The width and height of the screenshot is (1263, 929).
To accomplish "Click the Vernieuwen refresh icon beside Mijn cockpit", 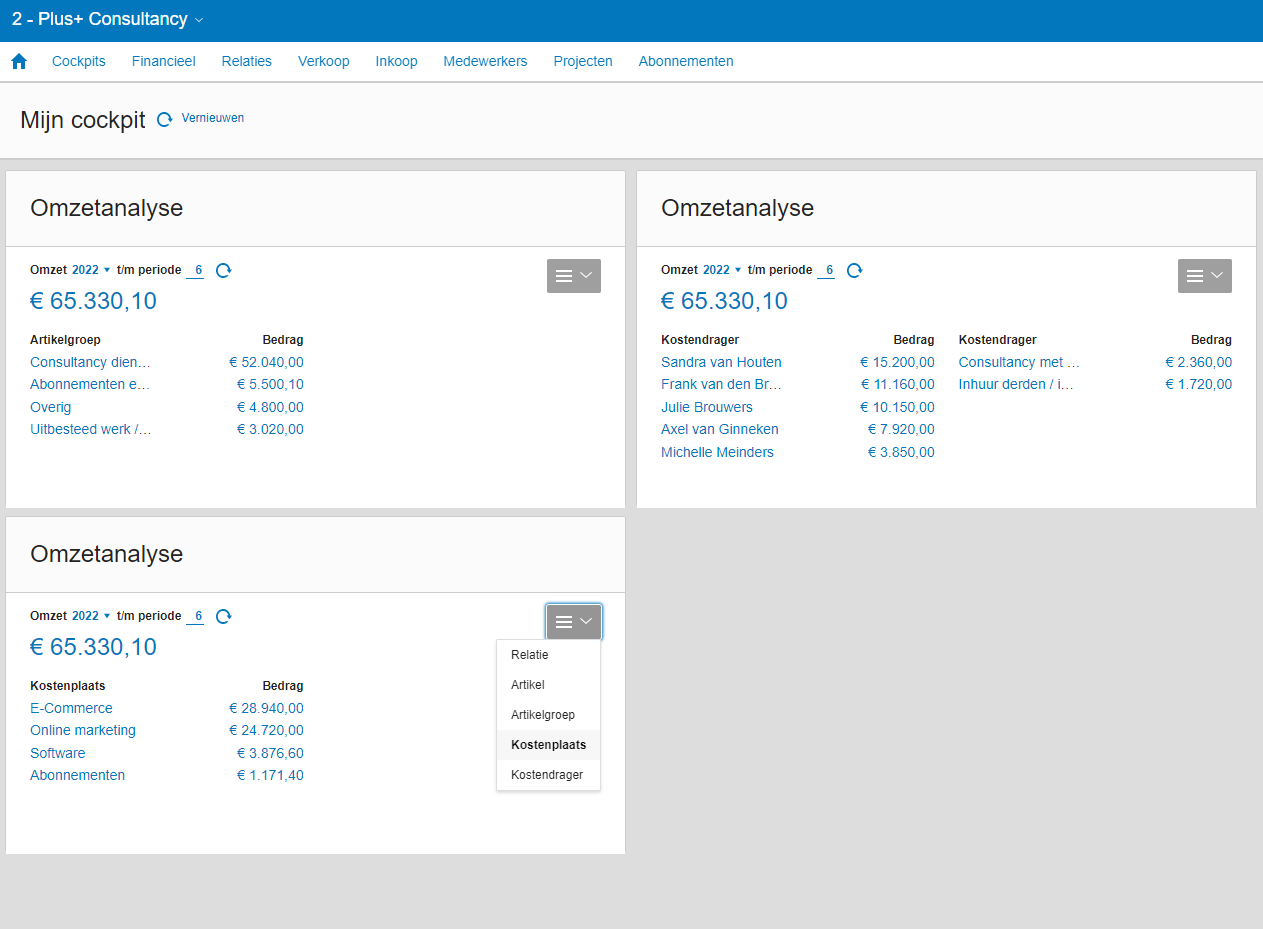I will (x=165, y=120).
